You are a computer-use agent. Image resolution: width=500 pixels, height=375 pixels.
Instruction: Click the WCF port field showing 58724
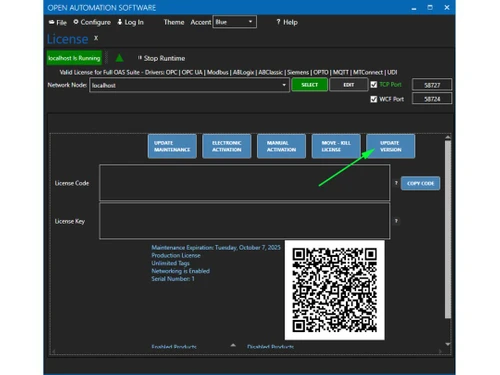click(432, 99)
